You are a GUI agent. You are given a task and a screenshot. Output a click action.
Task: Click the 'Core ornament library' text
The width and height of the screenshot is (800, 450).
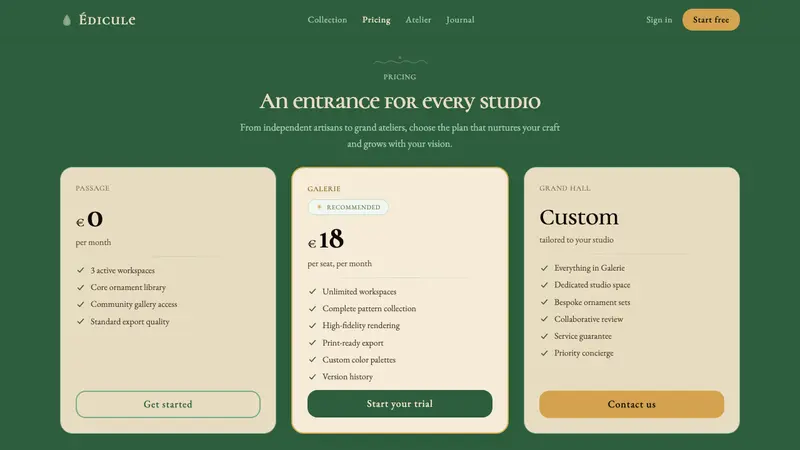[128, 287]
